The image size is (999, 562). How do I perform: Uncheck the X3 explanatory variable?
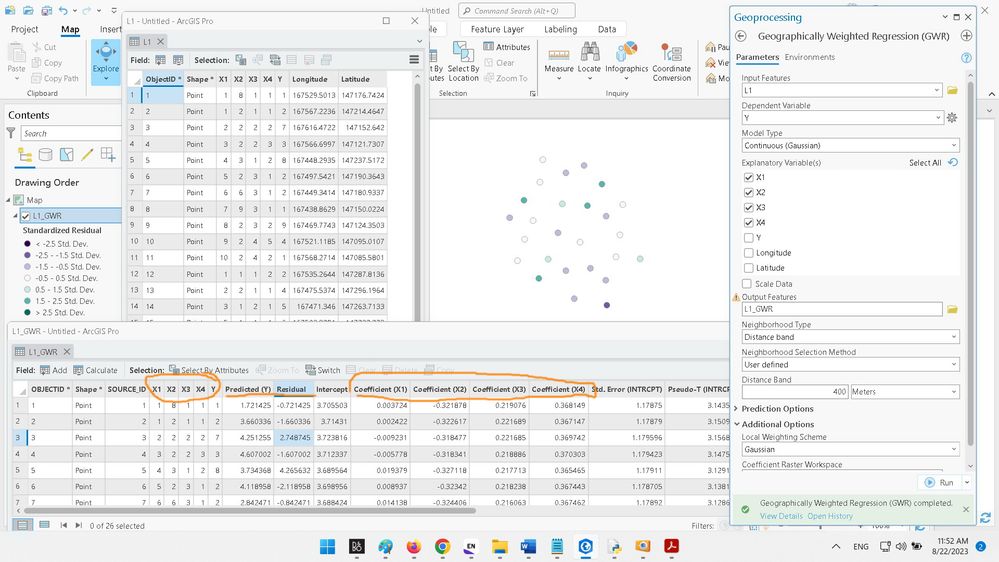pos(749,208)
